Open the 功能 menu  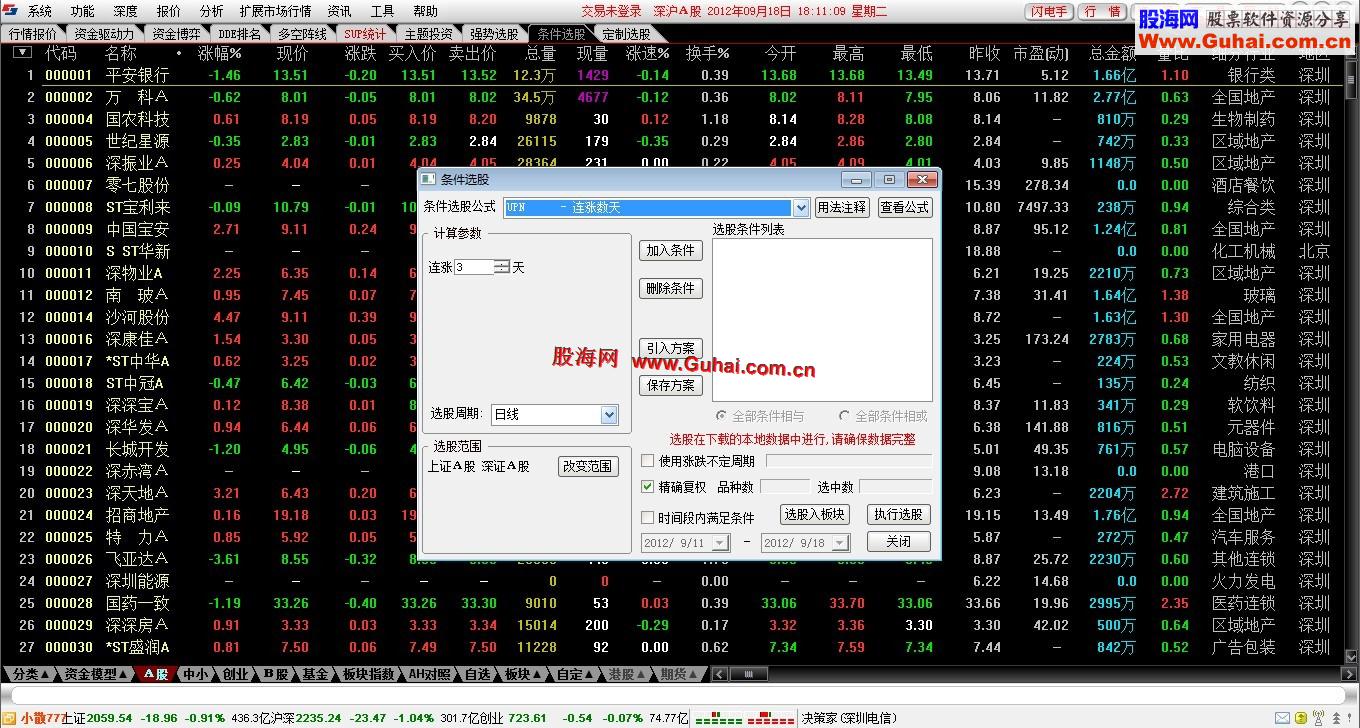(82, 11)
